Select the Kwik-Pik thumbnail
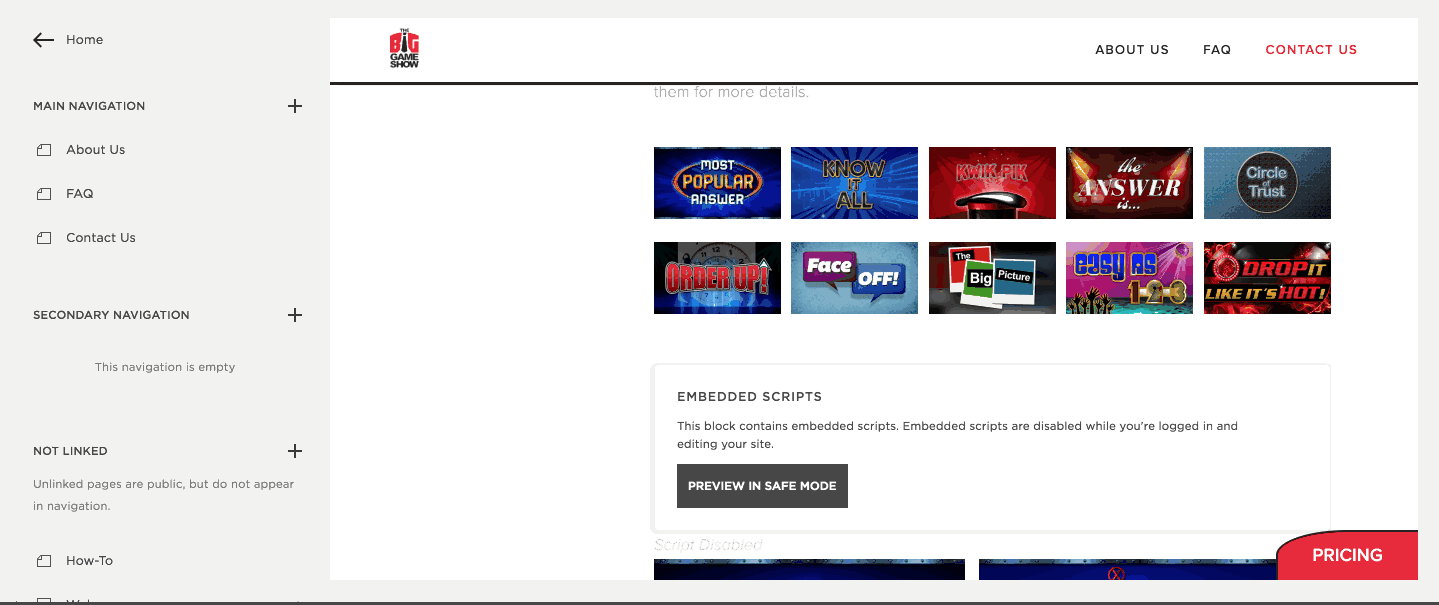The height and width of the screenshot is (605, 1439). click(992, 183)
